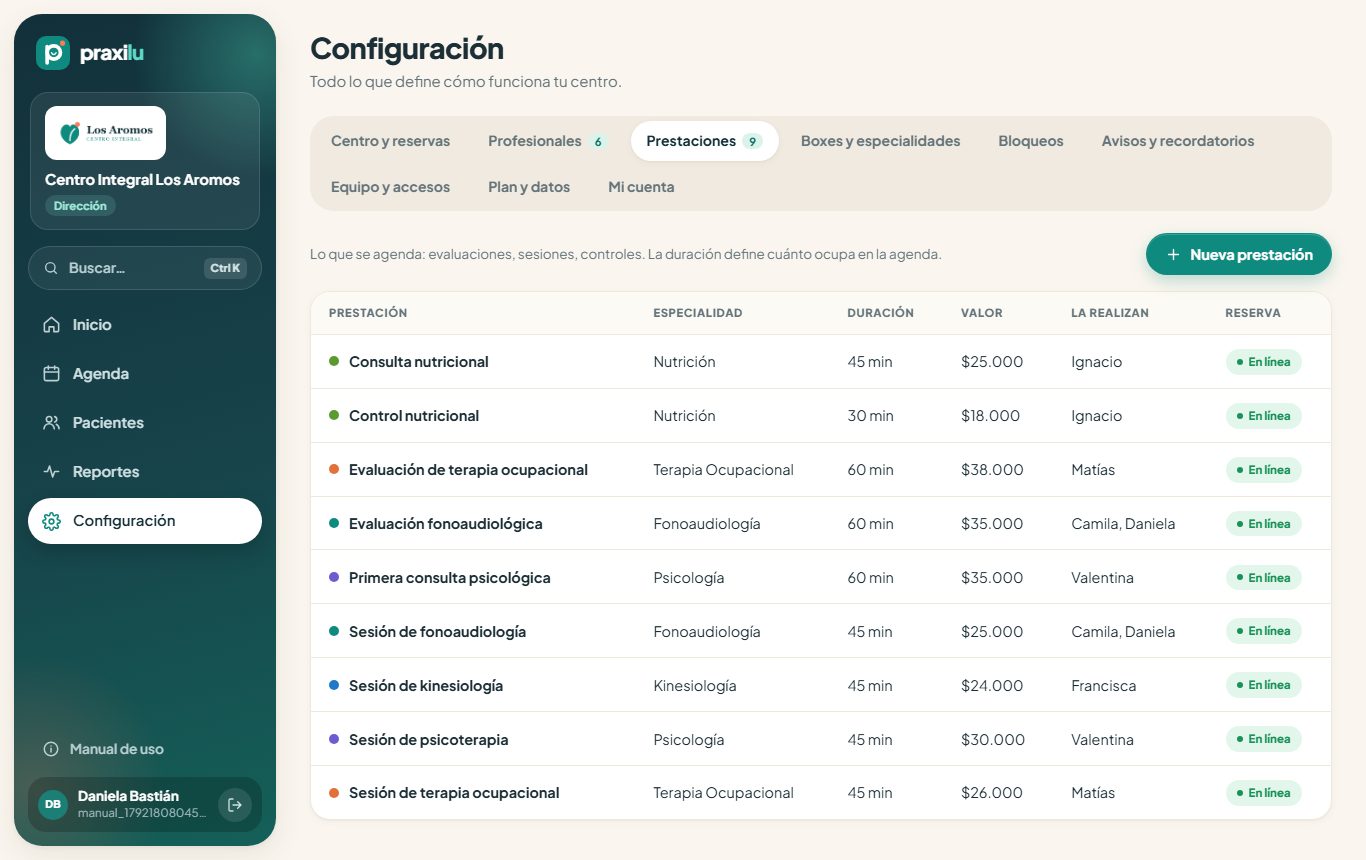Screen dimensions: 1366x860
Task: Click the praxilu logo icon
Action: coord(53,53)
